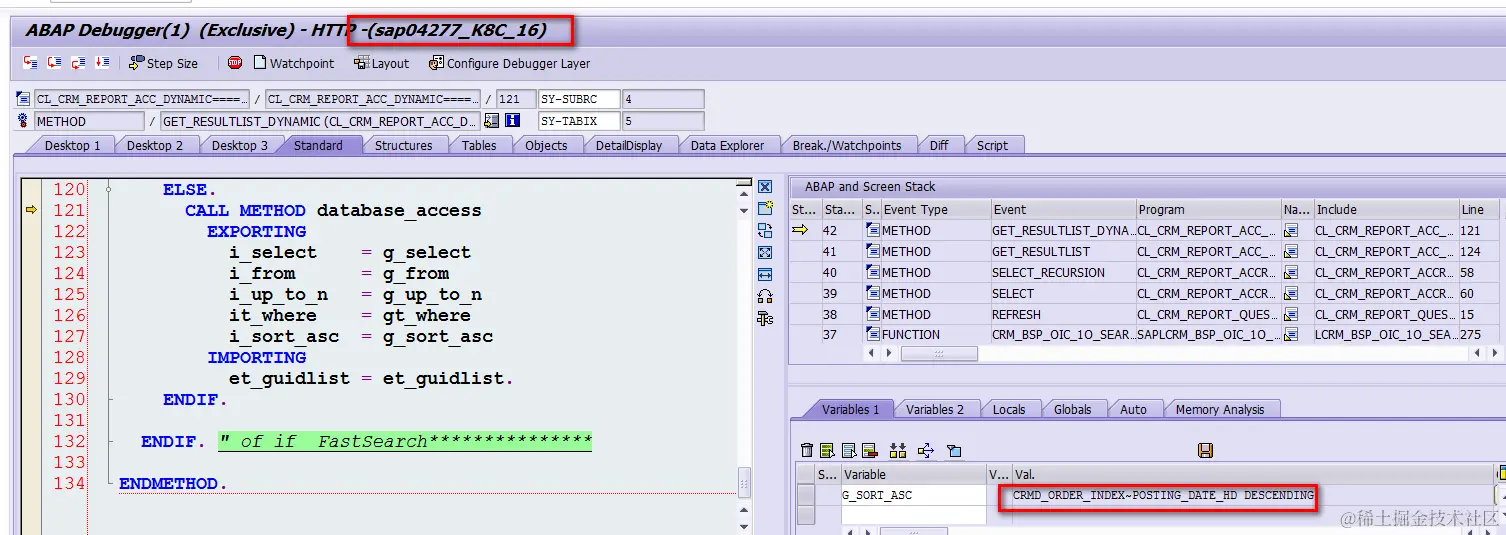Screen dimensions: 1506x535
Task: Click the Event column header in the stack table
Action: pyautogui.click(x=1062, y=209)
